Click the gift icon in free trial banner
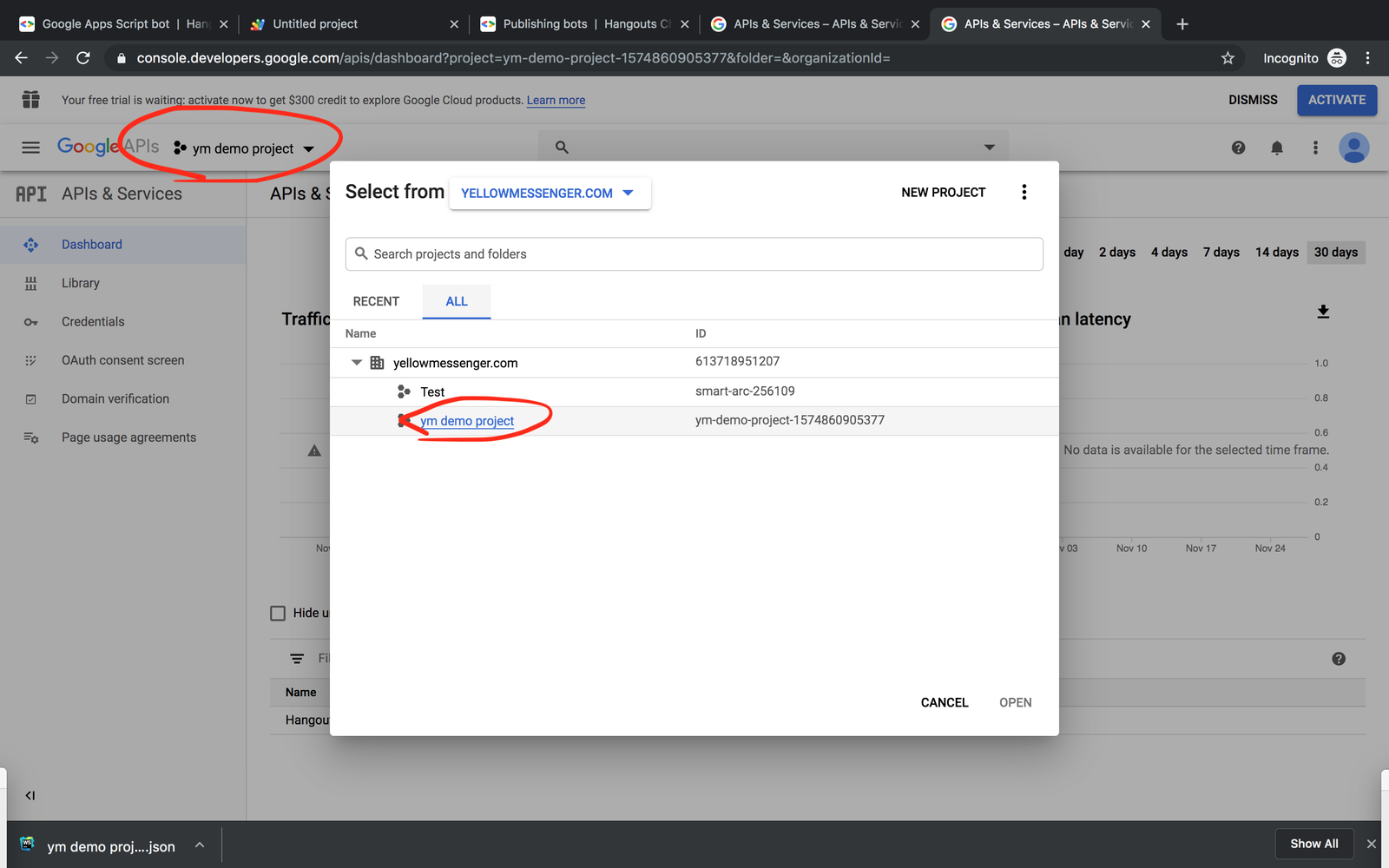The image size is (1389, 868). pyautogui.click(x=30, y=100)
